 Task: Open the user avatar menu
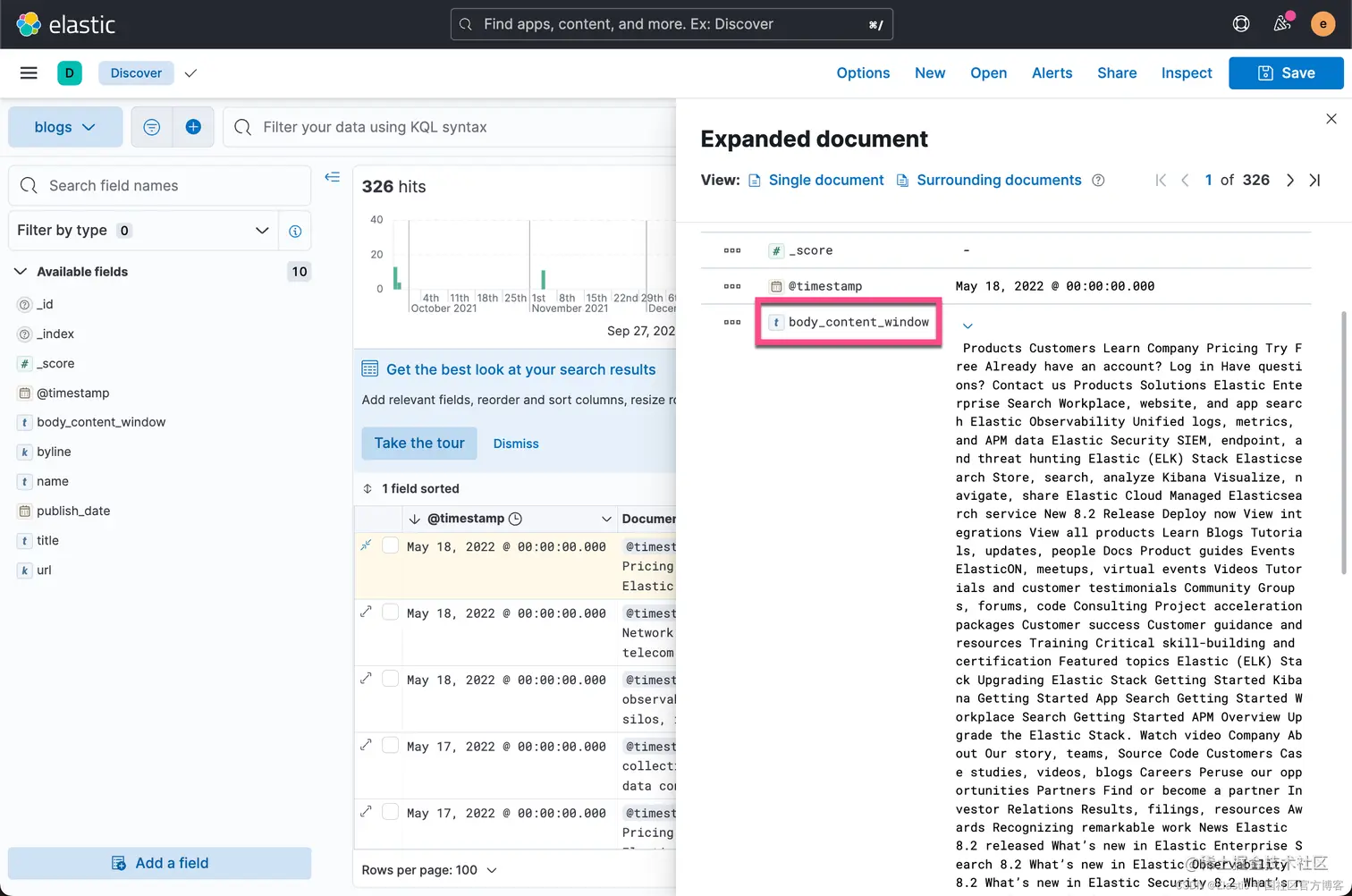coord(1322,24)
